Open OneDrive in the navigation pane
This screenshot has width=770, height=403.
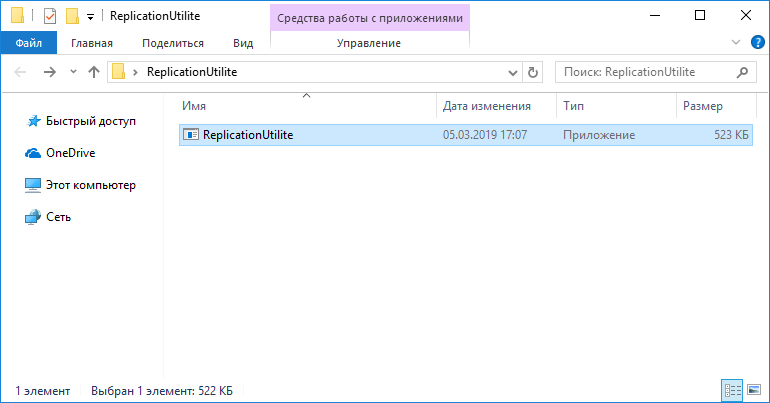pyautogui.click(x=68, y=153)
